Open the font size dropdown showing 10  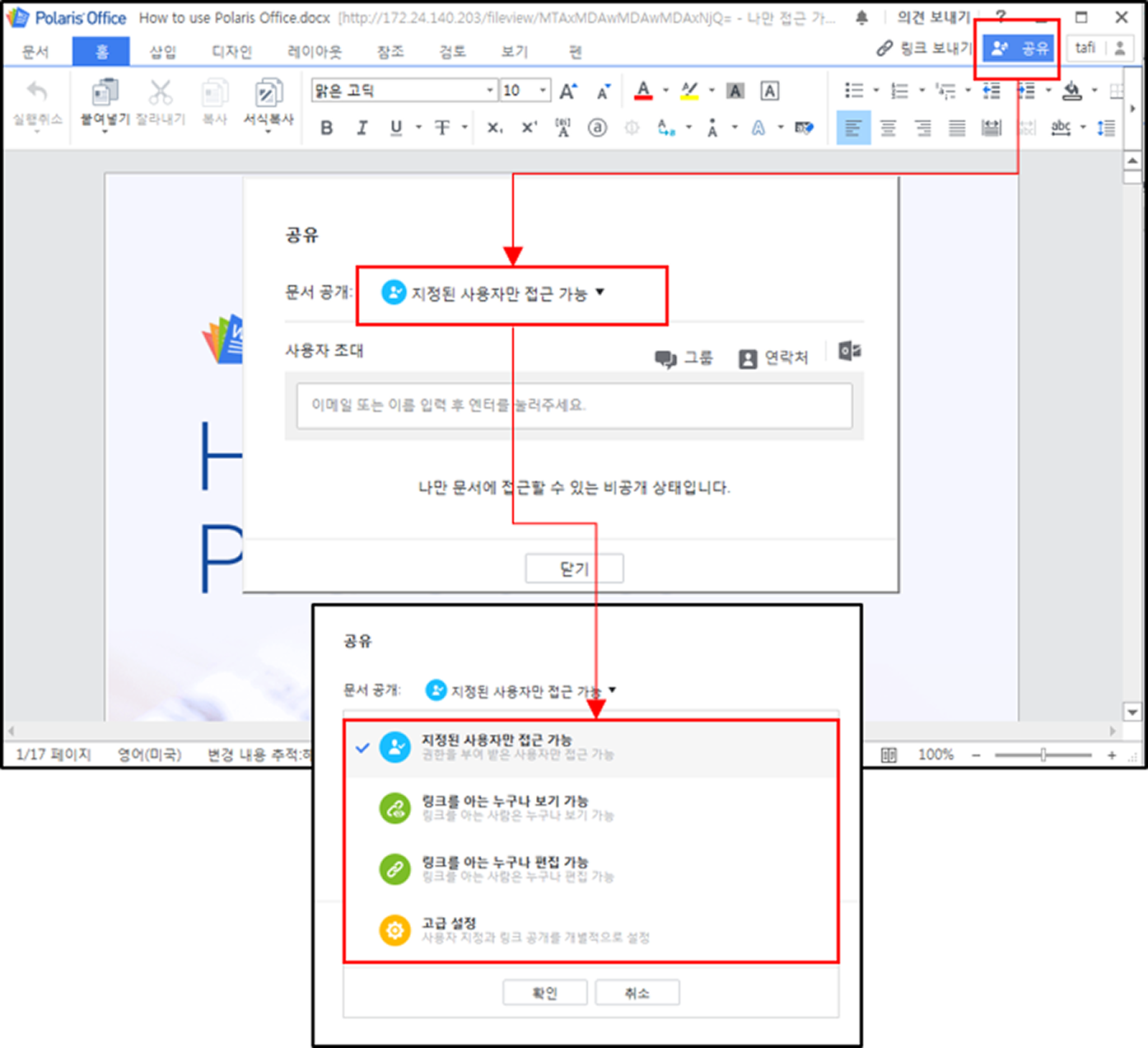(x=544, y=91)
